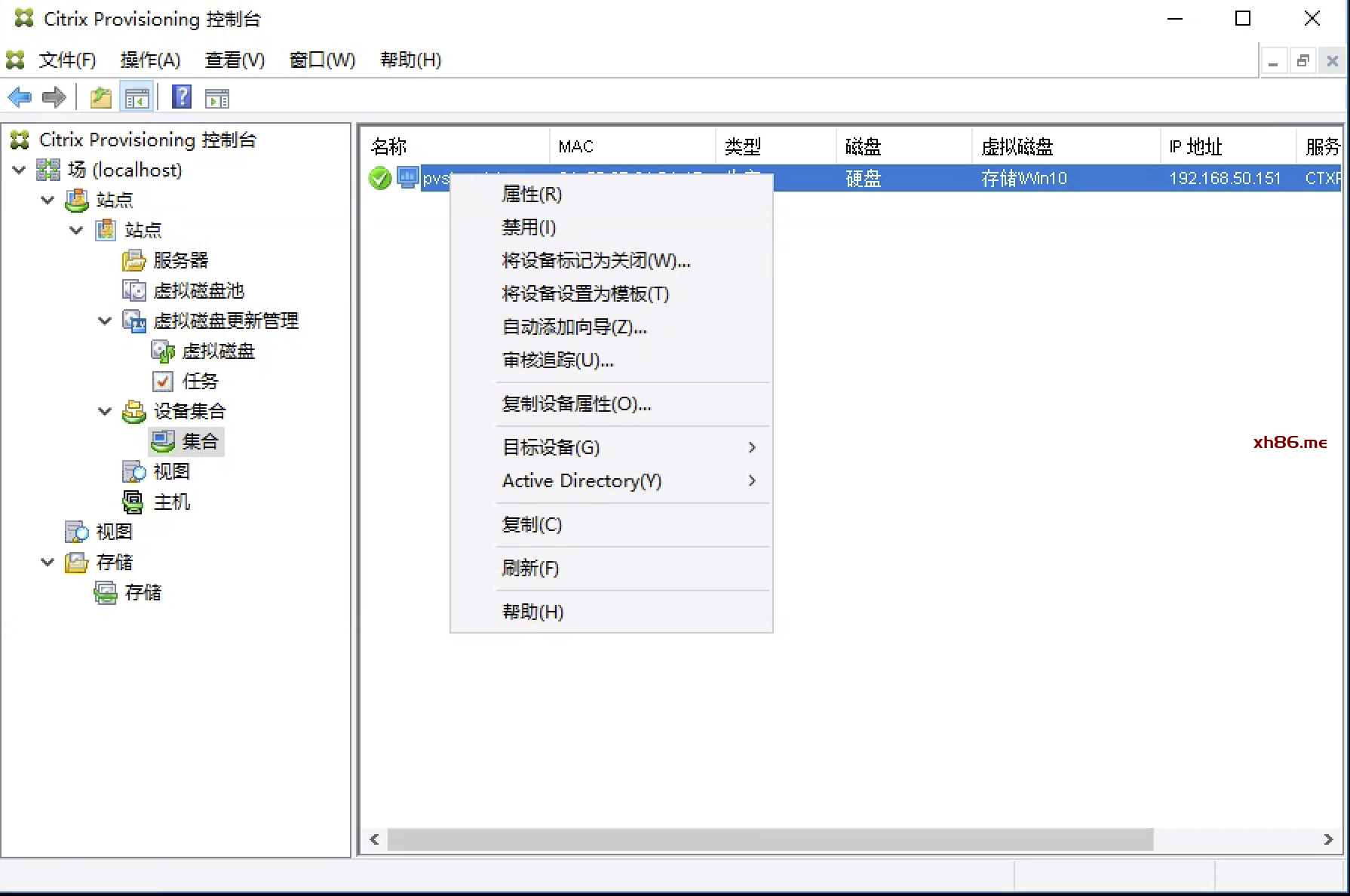Choose 复制设备属性(O)... menu entry
This screenshot has width=1350, height=896.
(611, 404)
